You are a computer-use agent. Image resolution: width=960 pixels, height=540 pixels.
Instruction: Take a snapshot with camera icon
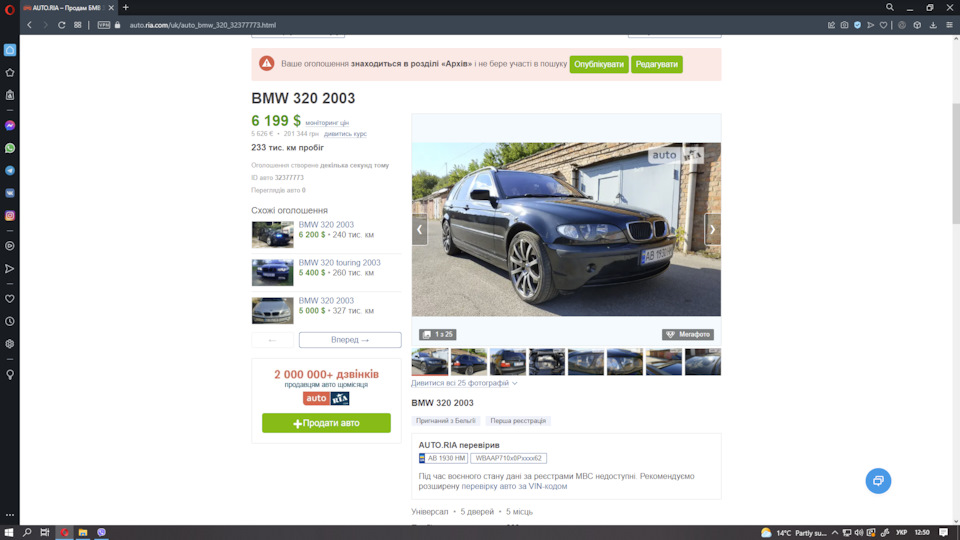tap(844, 25)
